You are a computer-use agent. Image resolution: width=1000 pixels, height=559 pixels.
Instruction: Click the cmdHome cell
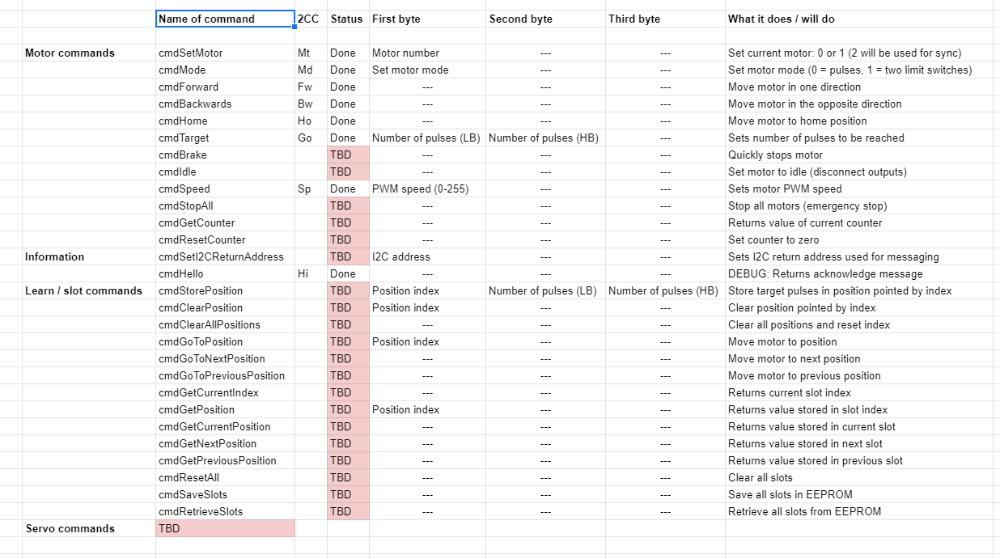(x=225, y=121)
